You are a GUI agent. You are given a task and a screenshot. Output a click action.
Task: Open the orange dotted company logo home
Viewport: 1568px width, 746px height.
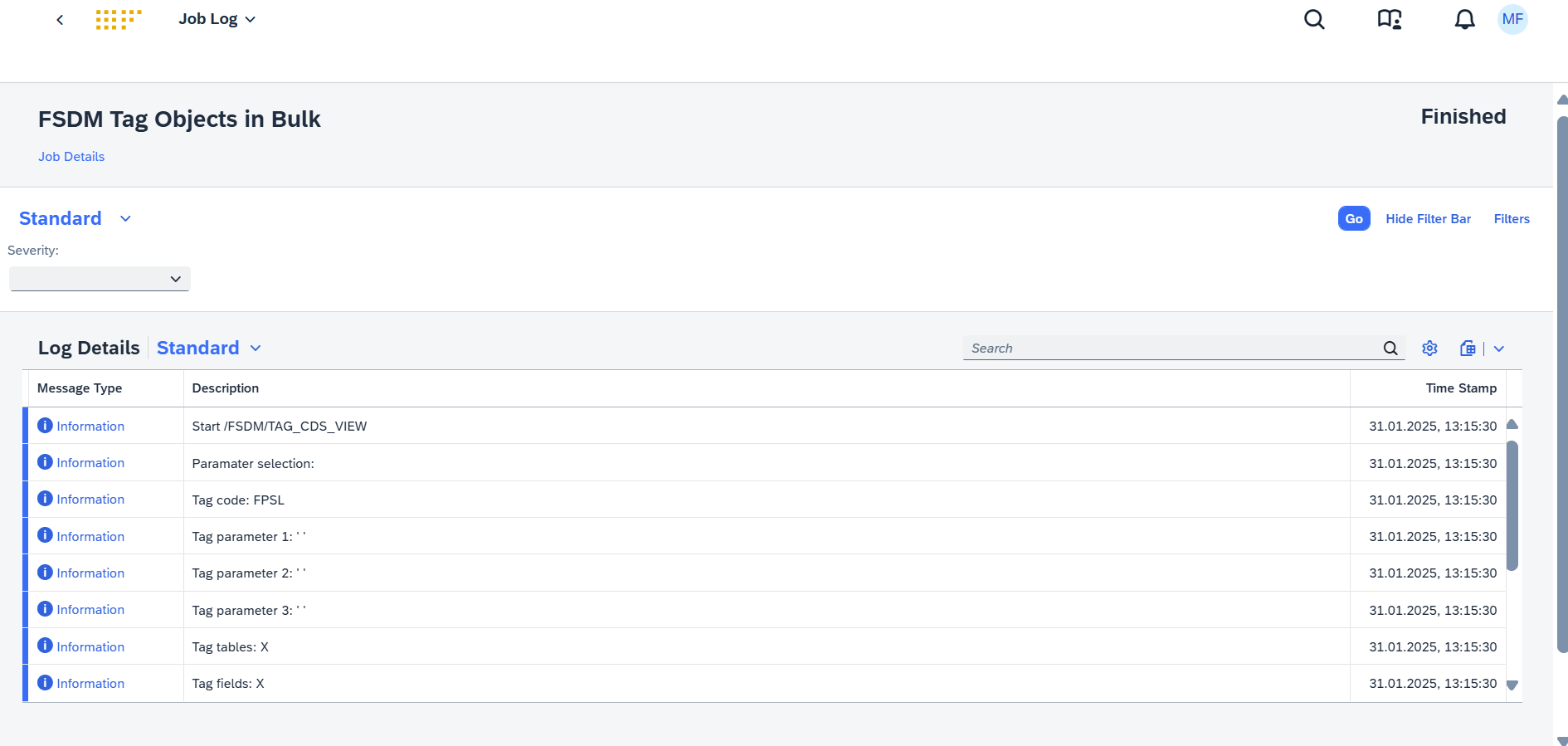[119, 20]
